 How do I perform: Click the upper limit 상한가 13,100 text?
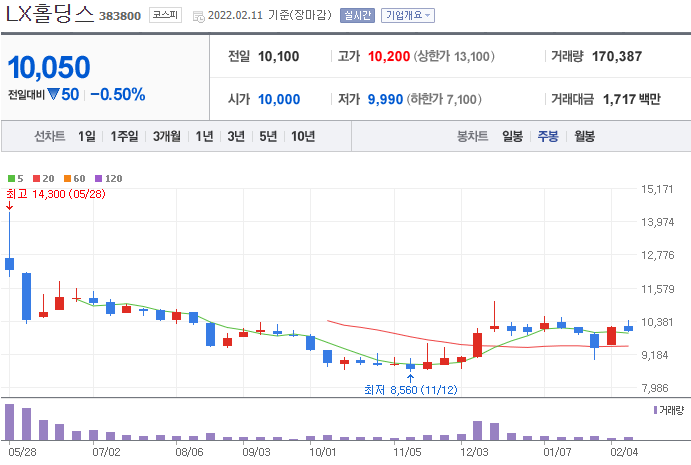coord(454,56)
